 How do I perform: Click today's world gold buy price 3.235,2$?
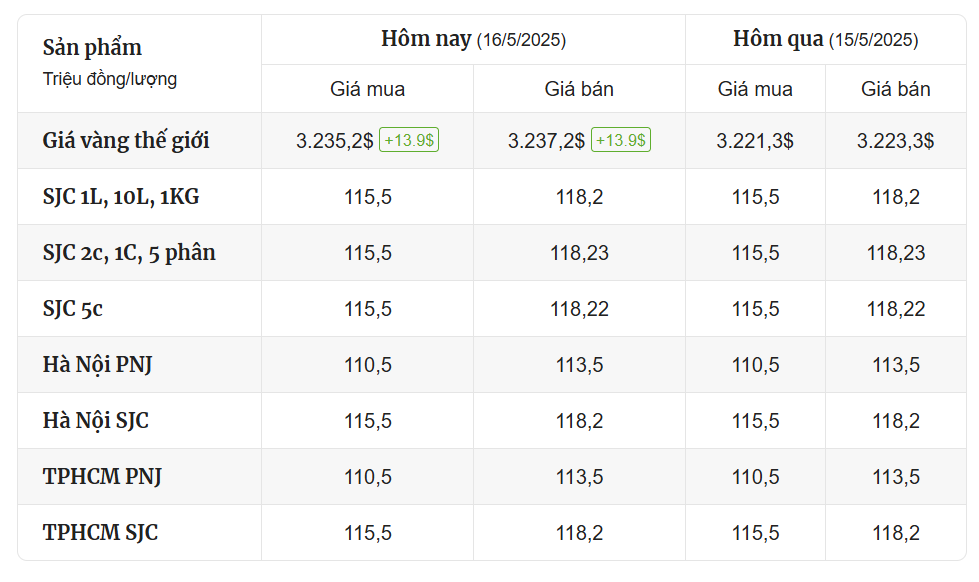[334, 141]
